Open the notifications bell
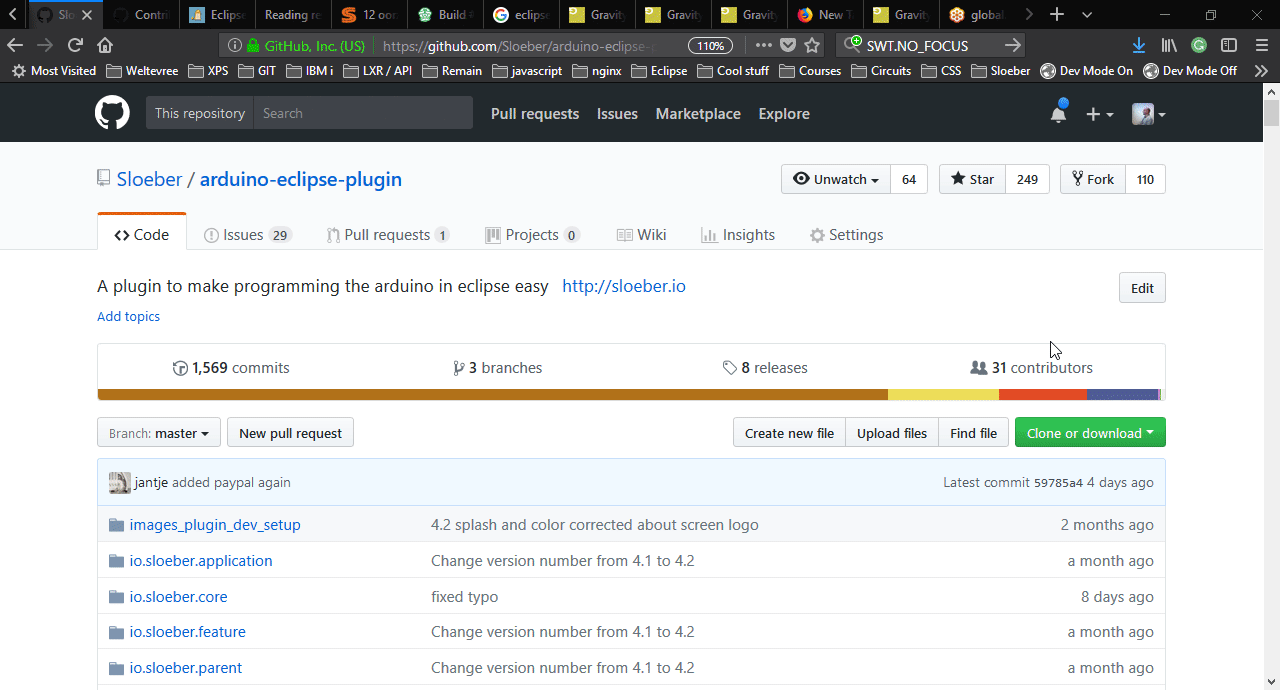The image size is (1280, 690). coord(1058,114)
